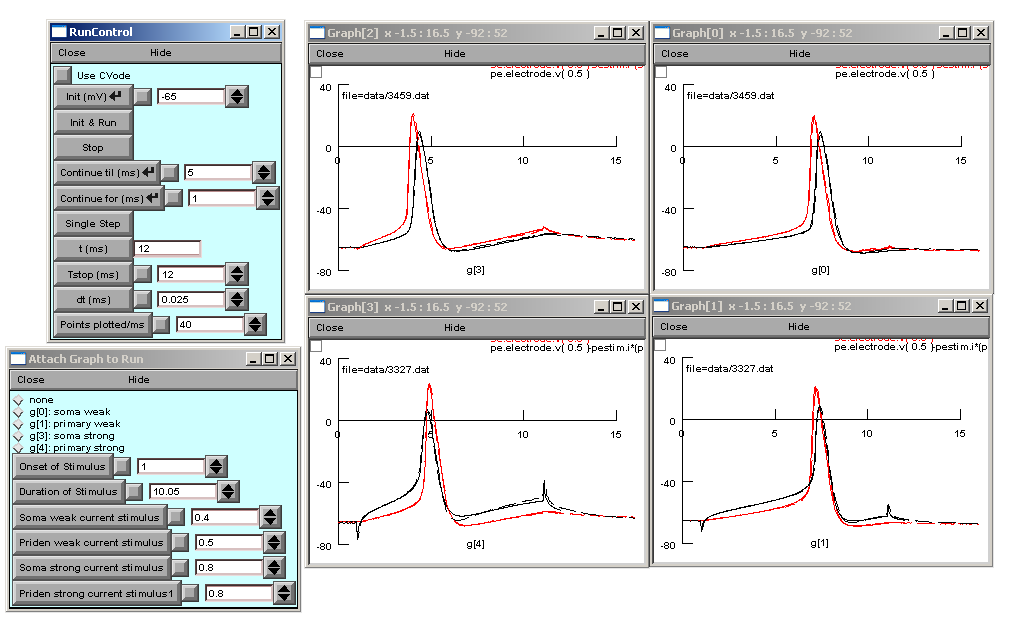This screenshot has height=627, width=1009.
Task: Maximize the Graph[3] window
Action: click(x=618, y=307)
